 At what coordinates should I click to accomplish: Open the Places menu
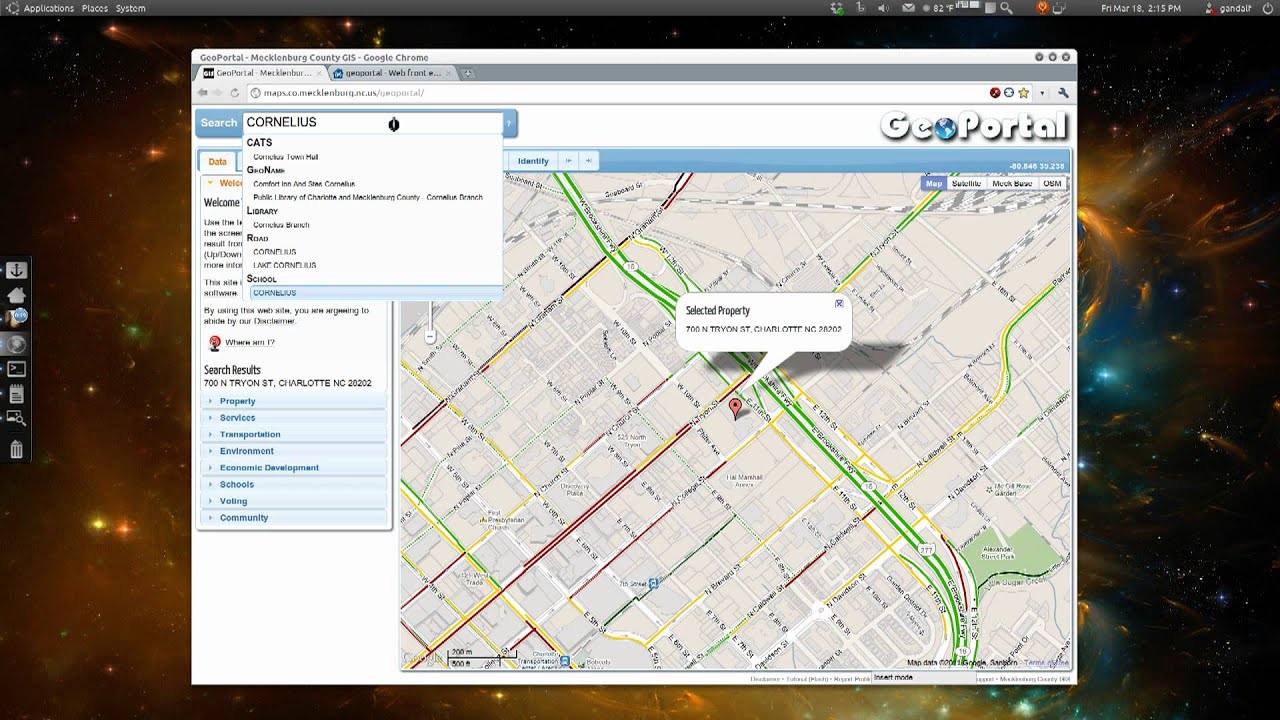(95, 8)
